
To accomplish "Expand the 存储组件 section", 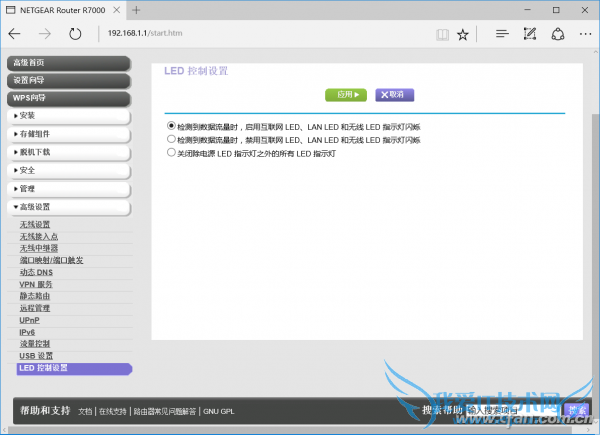I will (x=69, y=134).
